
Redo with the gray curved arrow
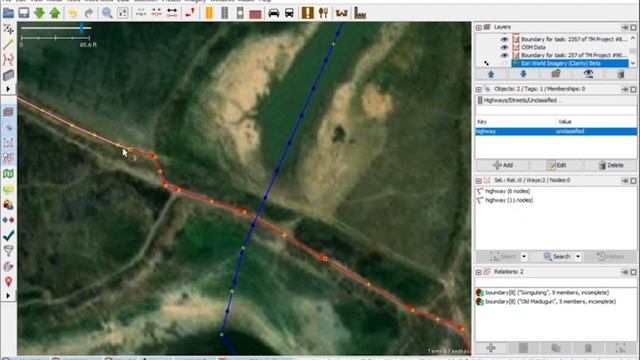click(89, 13)
